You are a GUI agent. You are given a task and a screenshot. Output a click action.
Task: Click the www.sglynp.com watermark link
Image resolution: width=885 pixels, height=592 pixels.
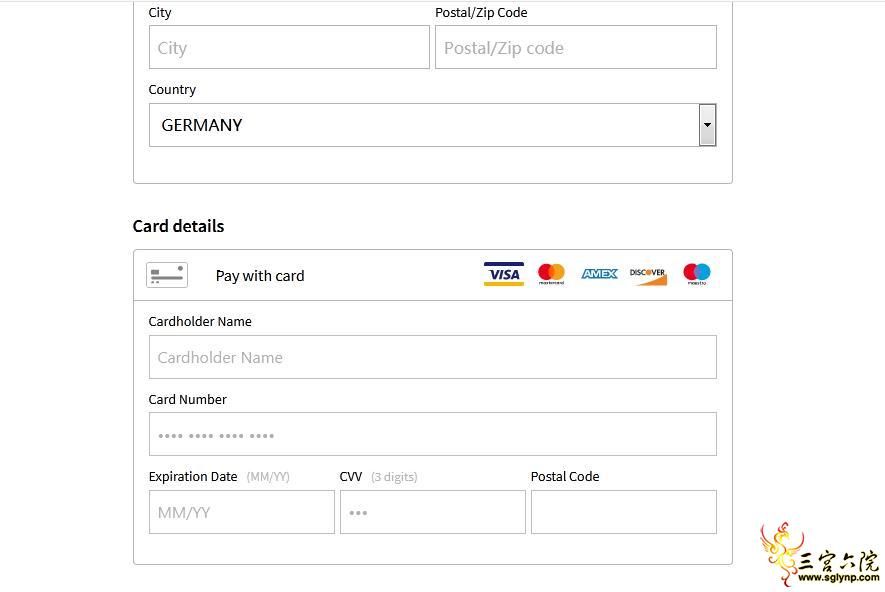click(839, 577)
